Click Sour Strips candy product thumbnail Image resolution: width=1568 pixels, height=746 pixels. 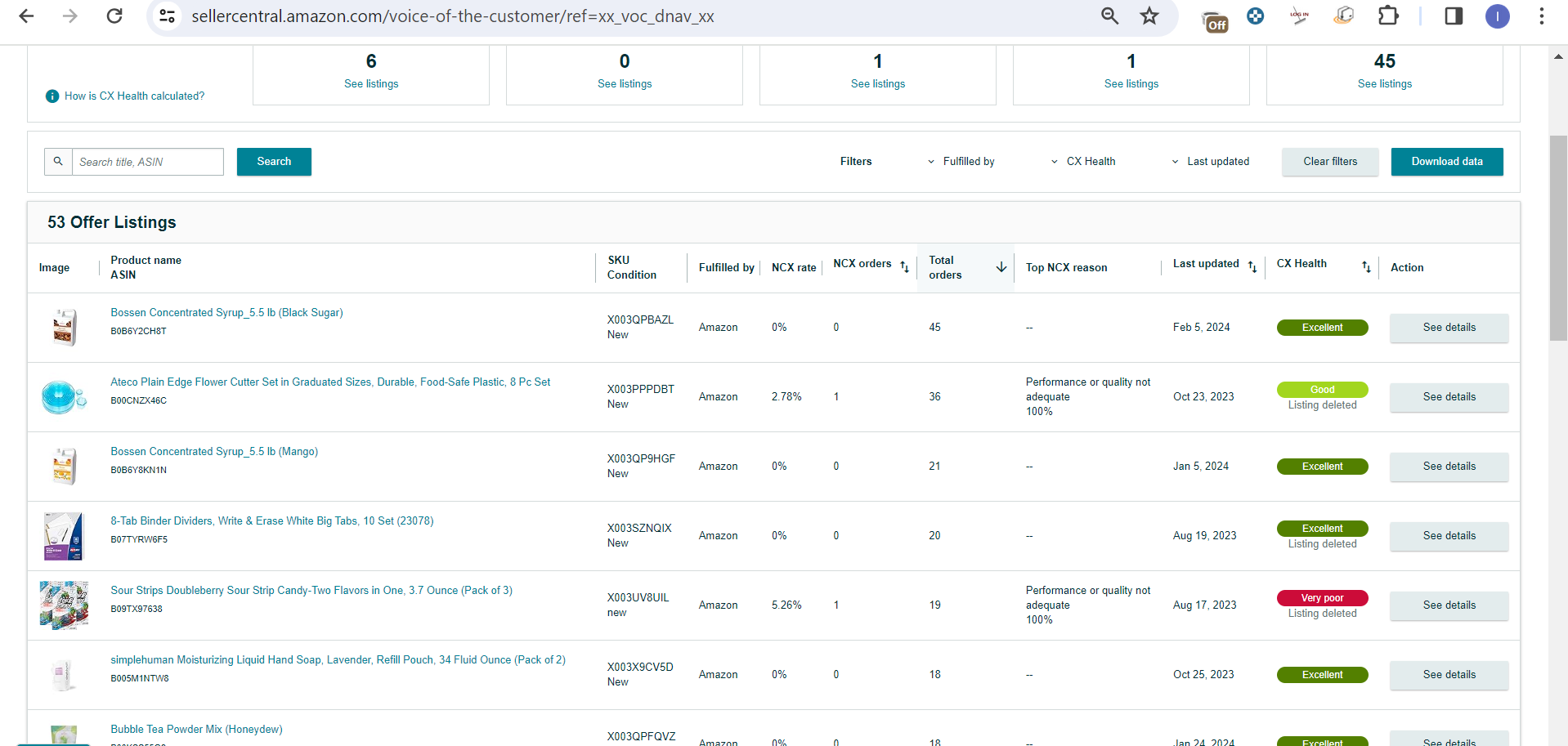click(x=64, y=605)
